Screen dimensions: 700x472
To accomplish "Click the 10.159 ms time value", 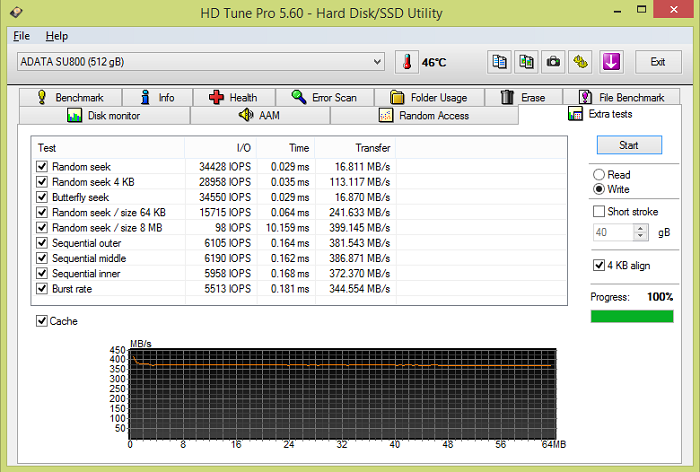I will [288, 228].
